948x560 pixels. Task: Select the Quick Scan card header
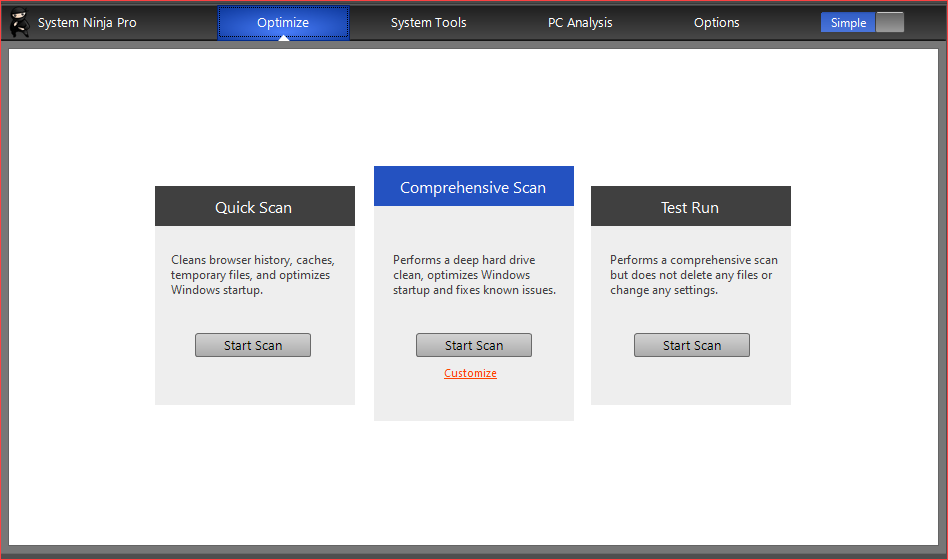tap(255, 206)
